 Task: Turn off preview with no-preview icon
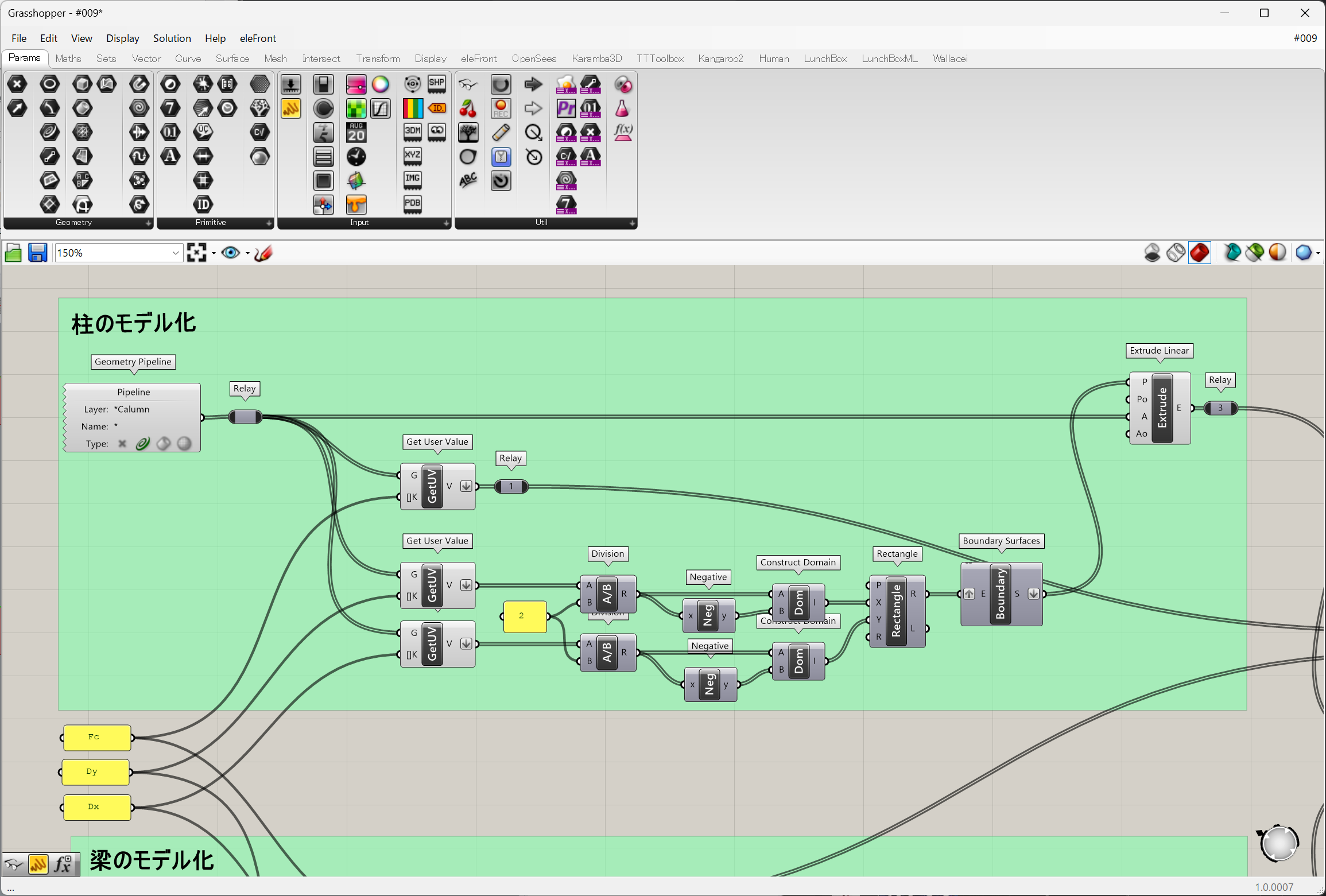[x=1152, y=253]
